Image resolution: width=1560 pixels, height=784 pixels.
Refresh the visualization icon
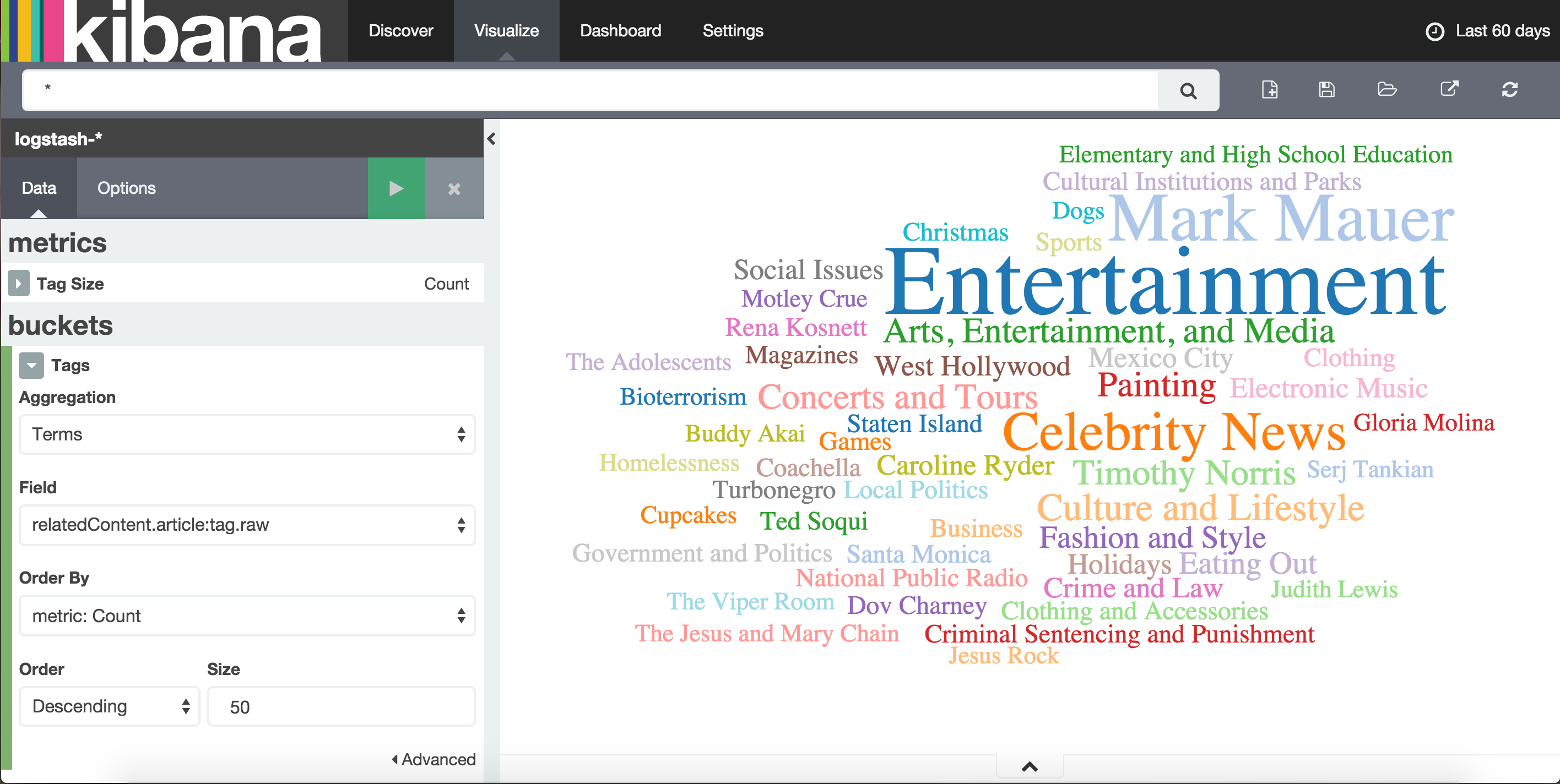click(x=1510, y=90)
